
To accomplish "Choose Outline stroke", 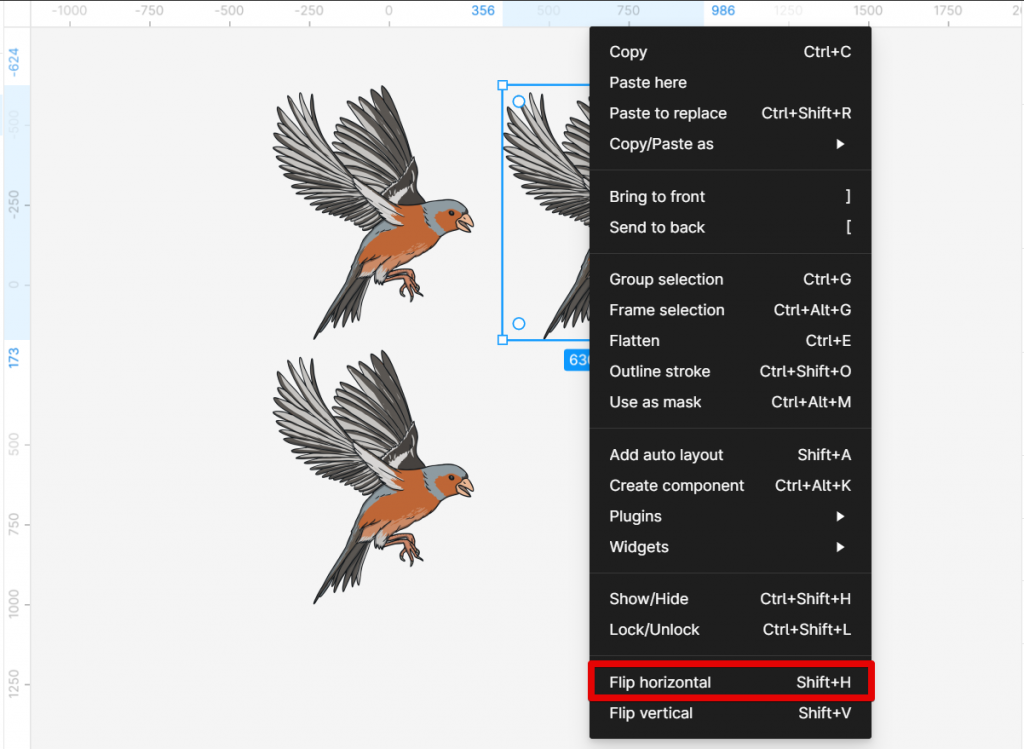I will 660,371.
